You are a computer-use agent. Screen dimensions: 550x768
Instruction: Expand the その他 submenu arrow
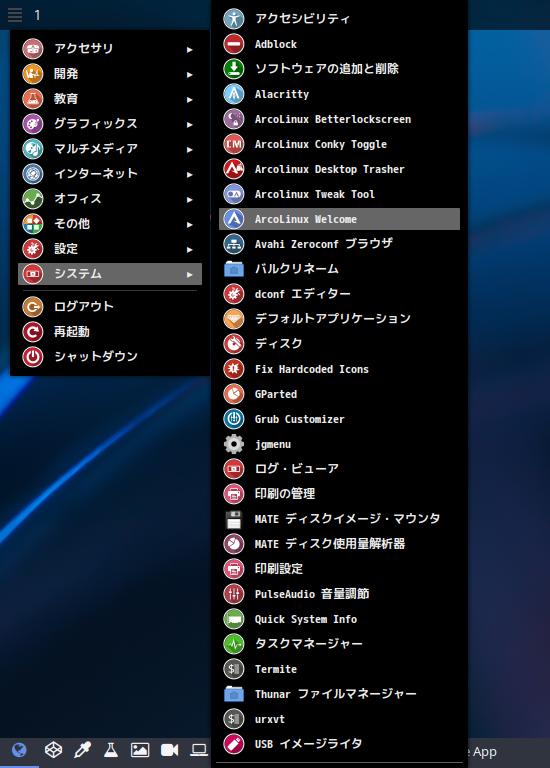click(x=190, y=224)
